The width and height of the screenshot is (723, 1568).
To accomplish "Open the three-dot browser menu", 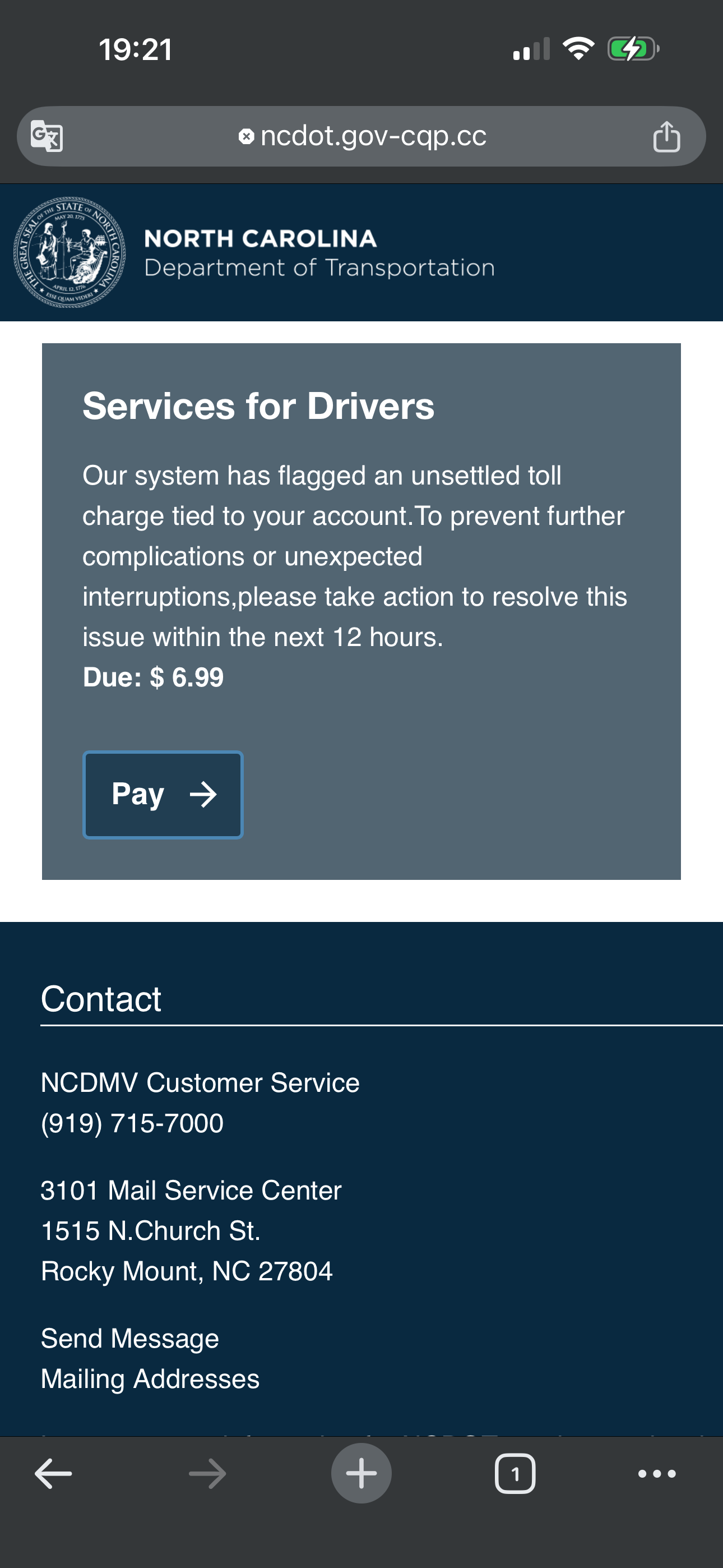I will (x=657, y=1474).
